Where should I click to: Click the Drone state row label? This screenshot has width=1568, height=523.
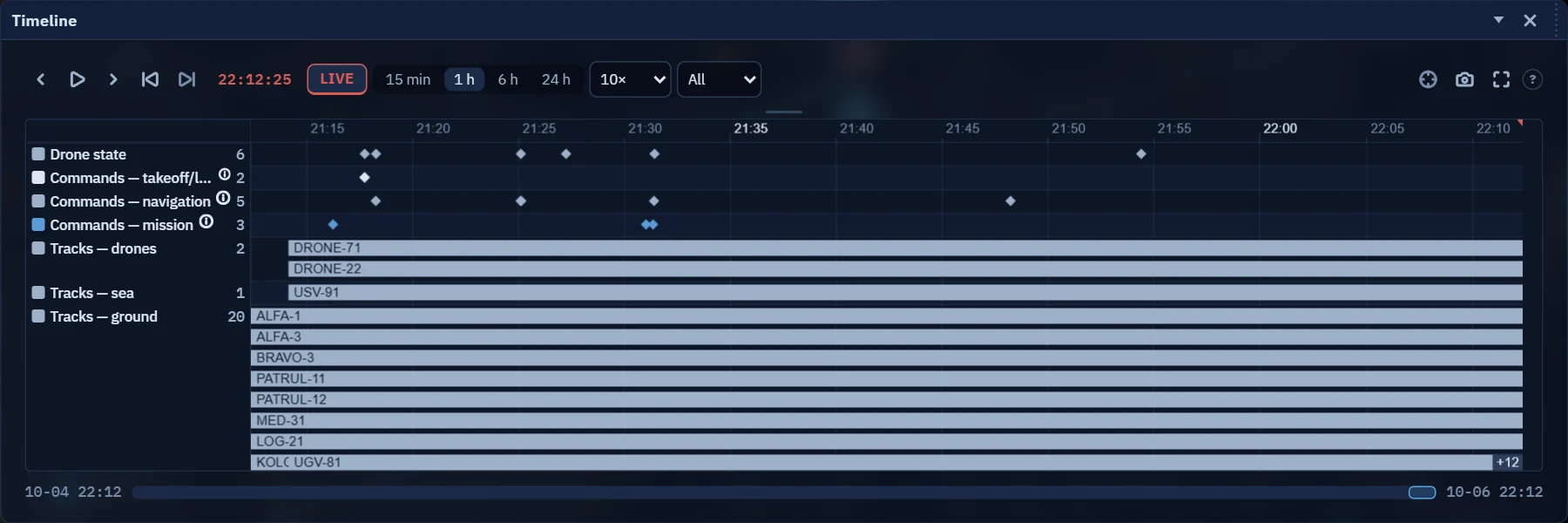click(88, 154)
